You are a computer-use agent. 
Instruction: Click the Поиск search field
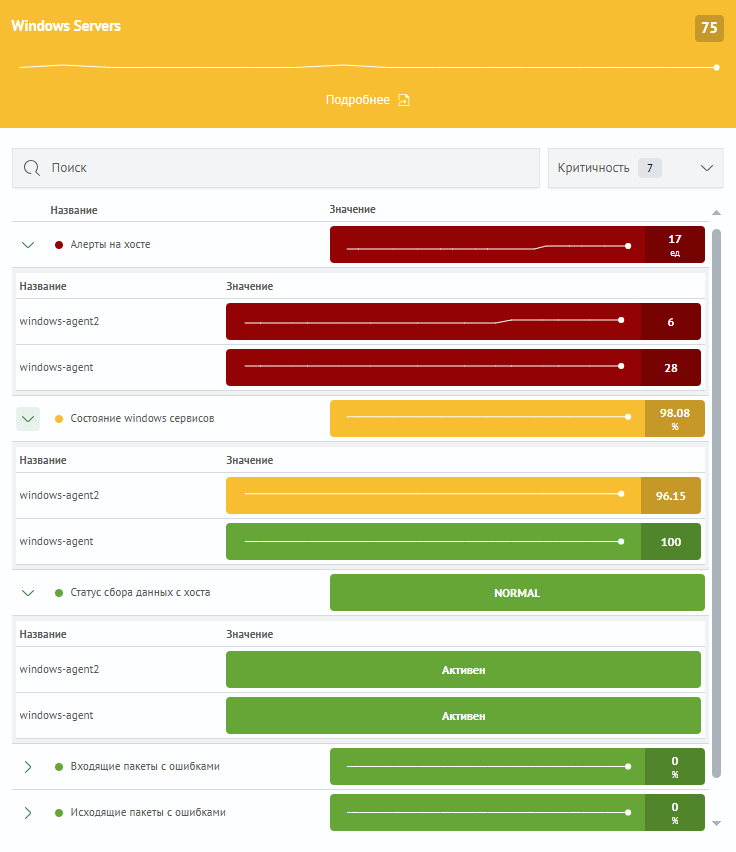290,168
